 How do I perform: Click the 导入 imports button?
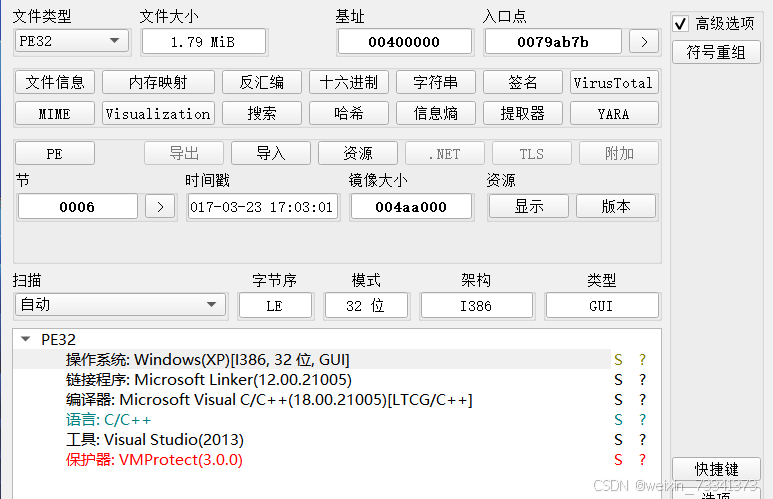(271, 153)
